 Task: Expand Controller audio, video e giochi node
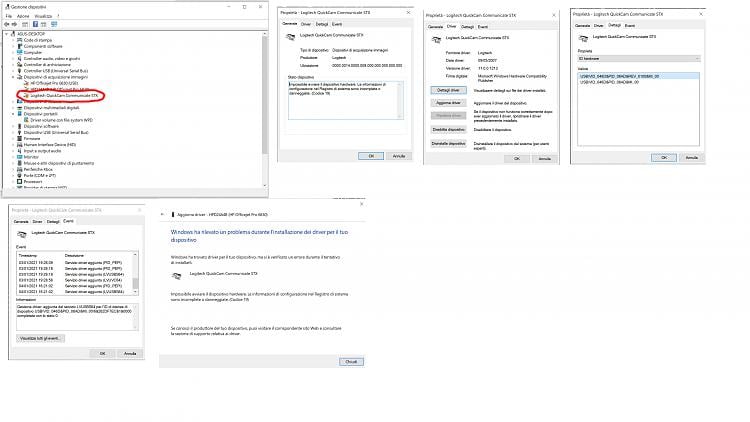(x=13, y=58)
